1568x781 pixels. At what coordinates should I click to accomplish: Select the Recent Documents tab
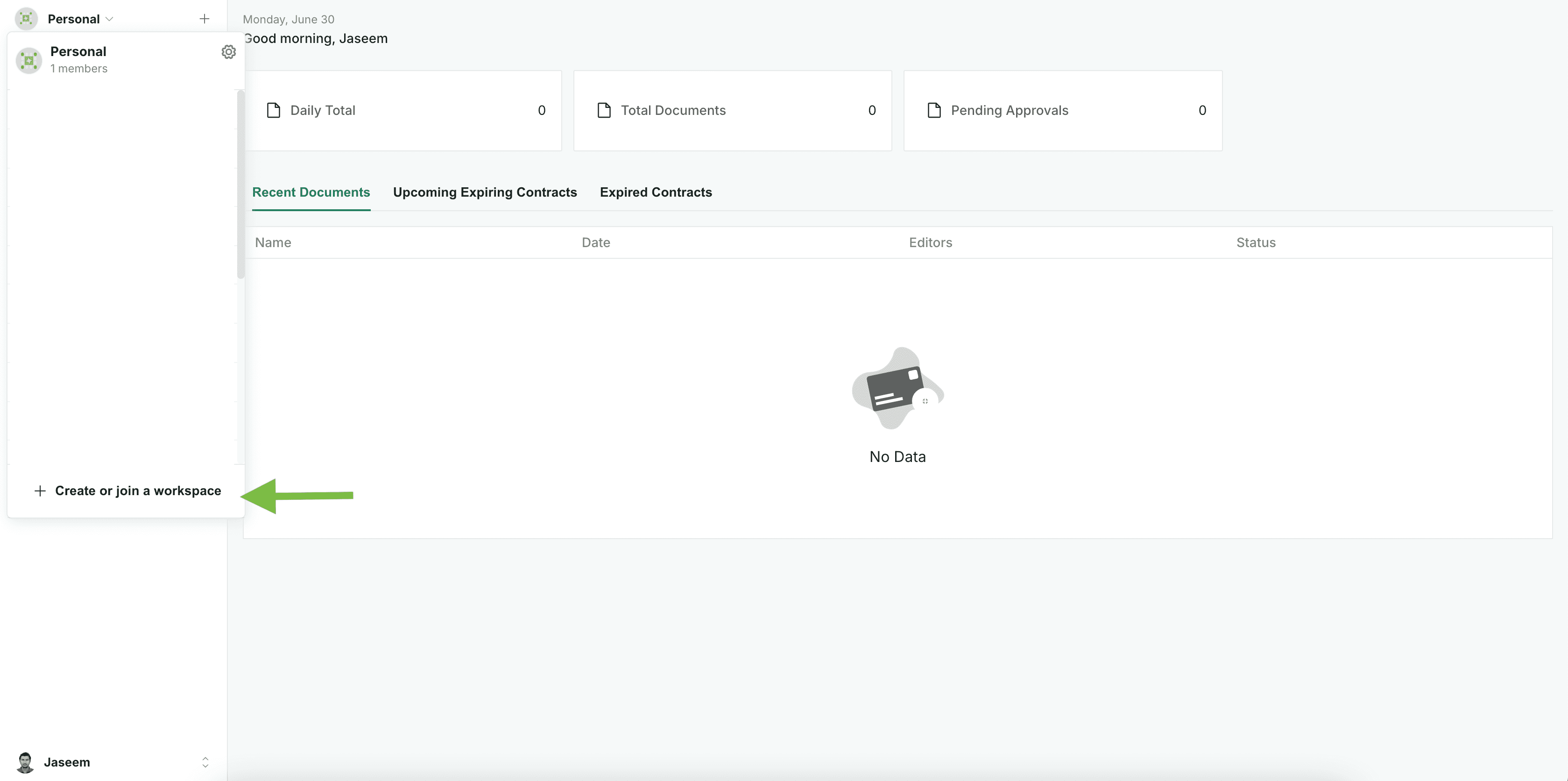click(311, 192)
